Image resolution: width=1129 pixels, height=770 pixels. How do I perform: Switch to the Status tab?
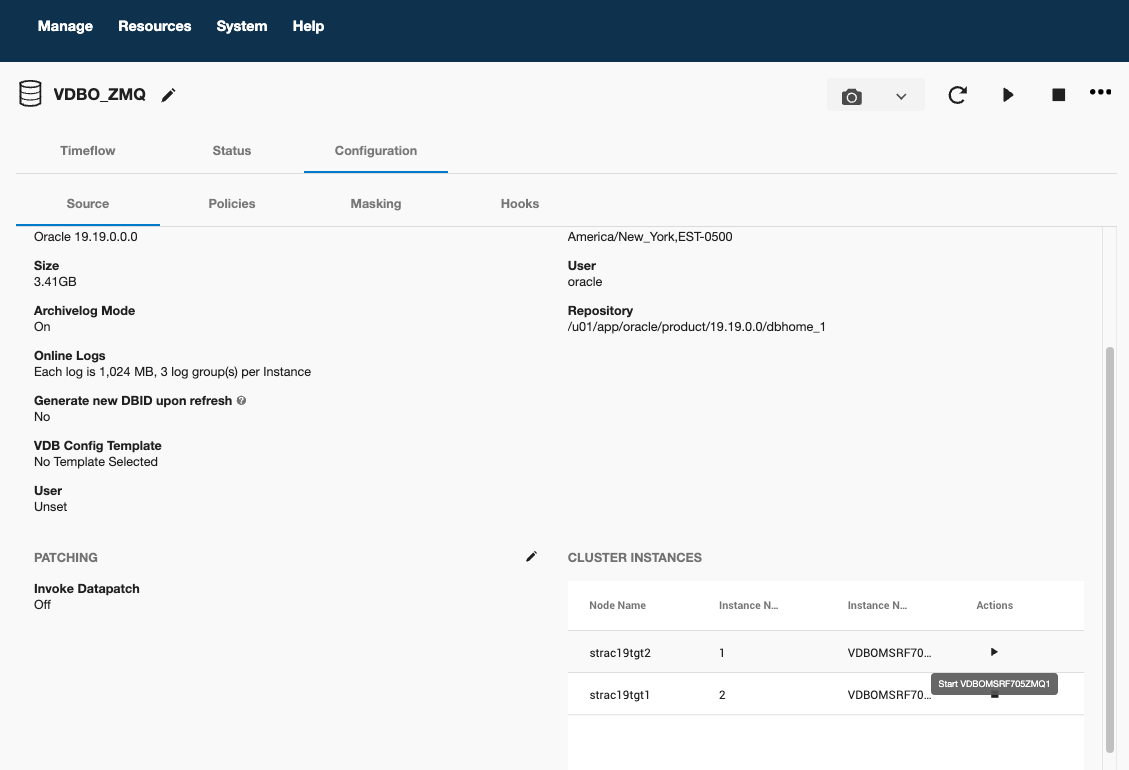pyautogui.click(x=231, y=151)
